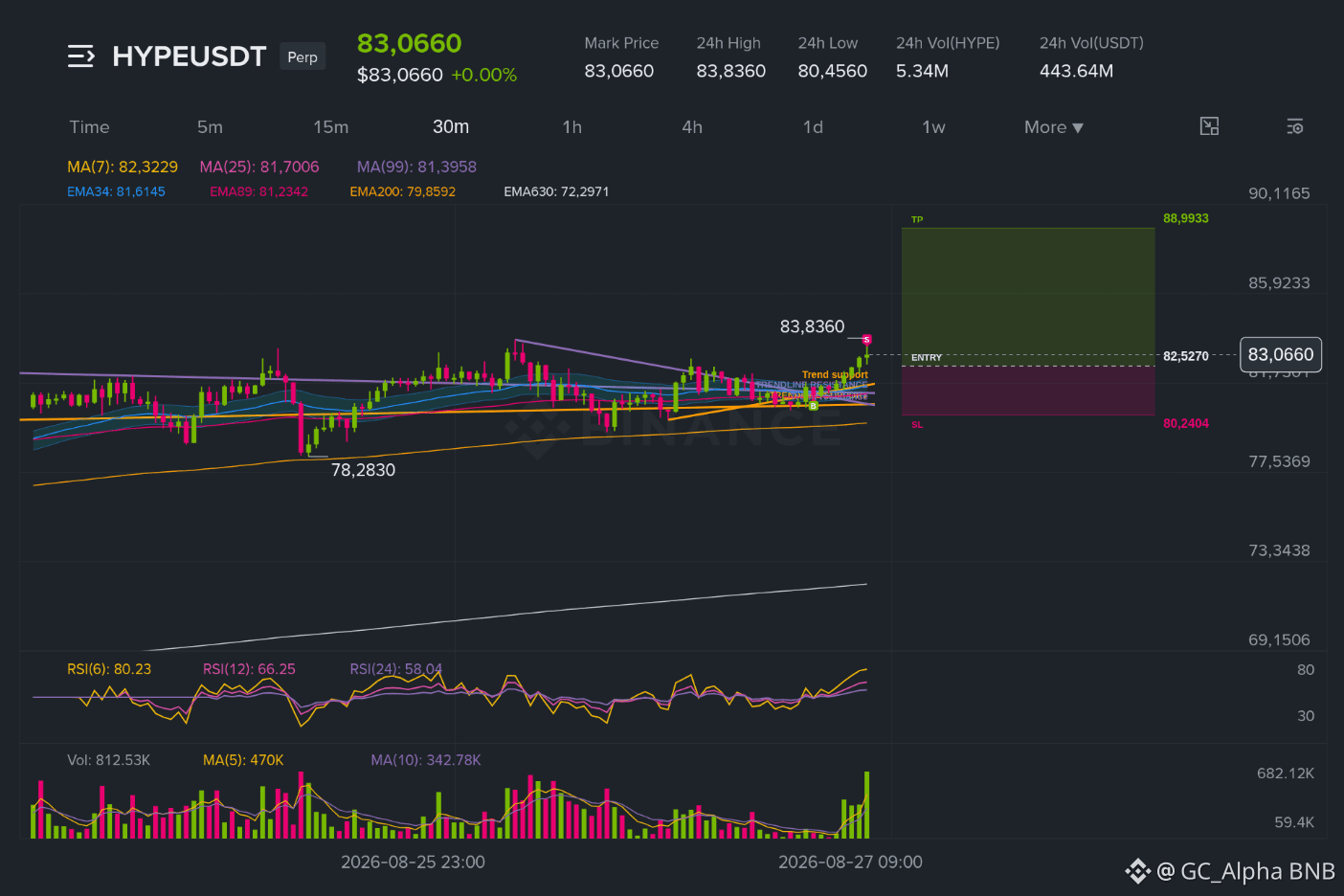Click the 24h Vol(USDT) value 443.64M
The image size is (1344, 896).
click(1076, 71)
